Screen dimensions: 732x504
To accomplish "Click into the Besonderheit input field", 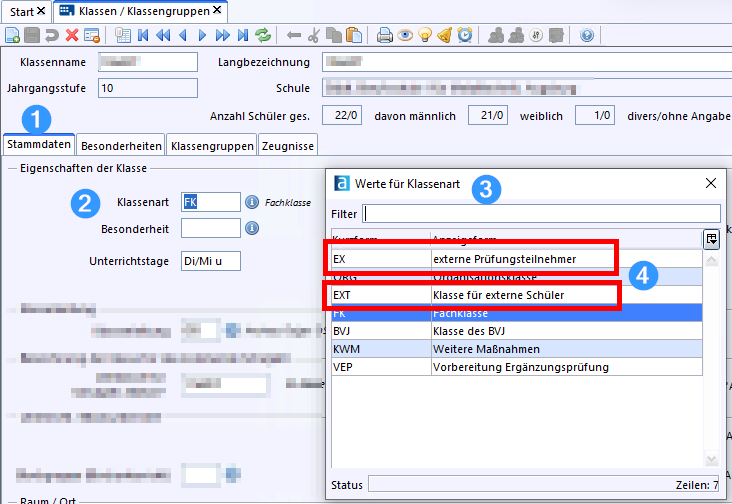I will point(210,229).
